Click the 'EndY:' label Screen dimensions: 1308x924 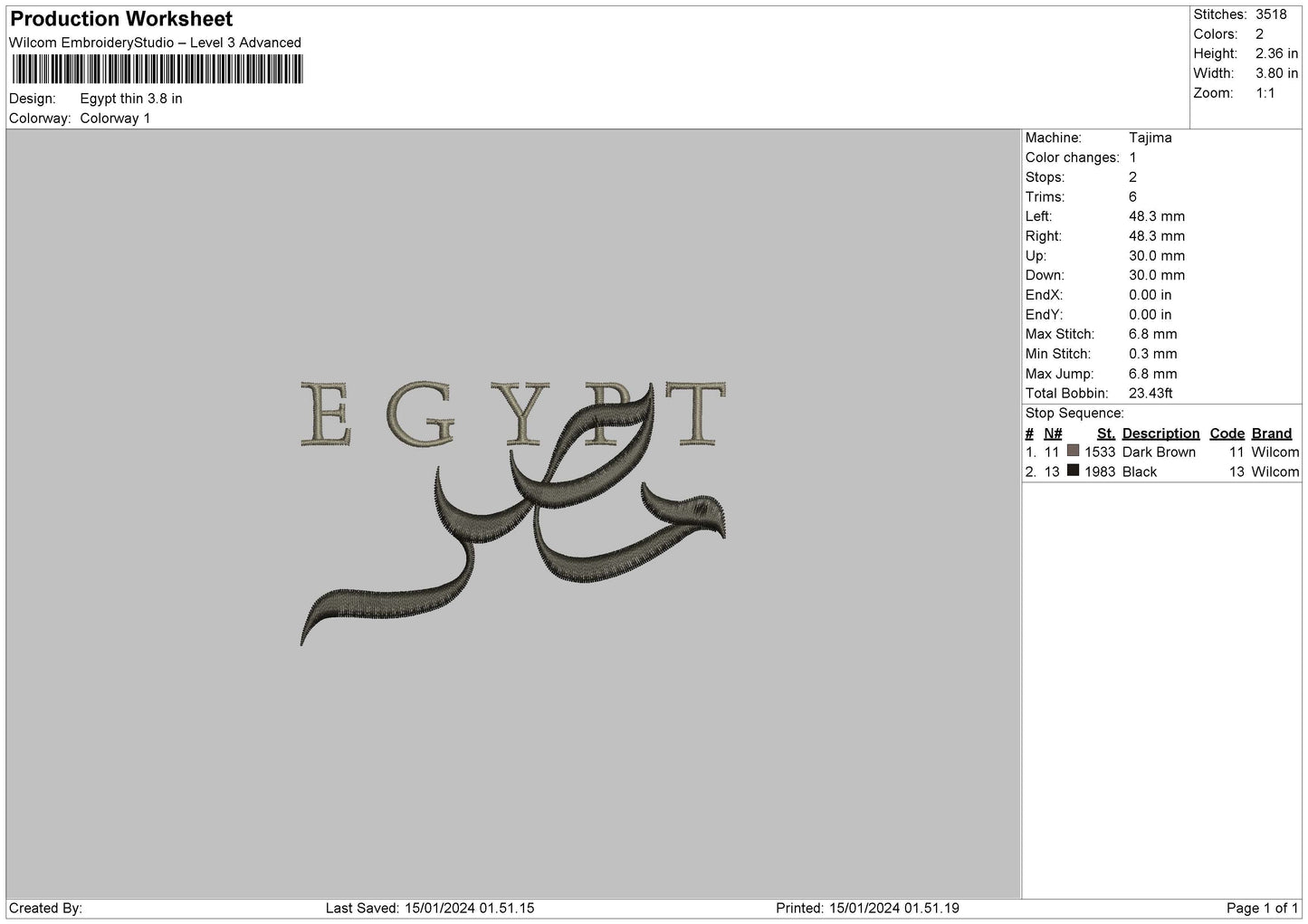(x=1045, y=315)
